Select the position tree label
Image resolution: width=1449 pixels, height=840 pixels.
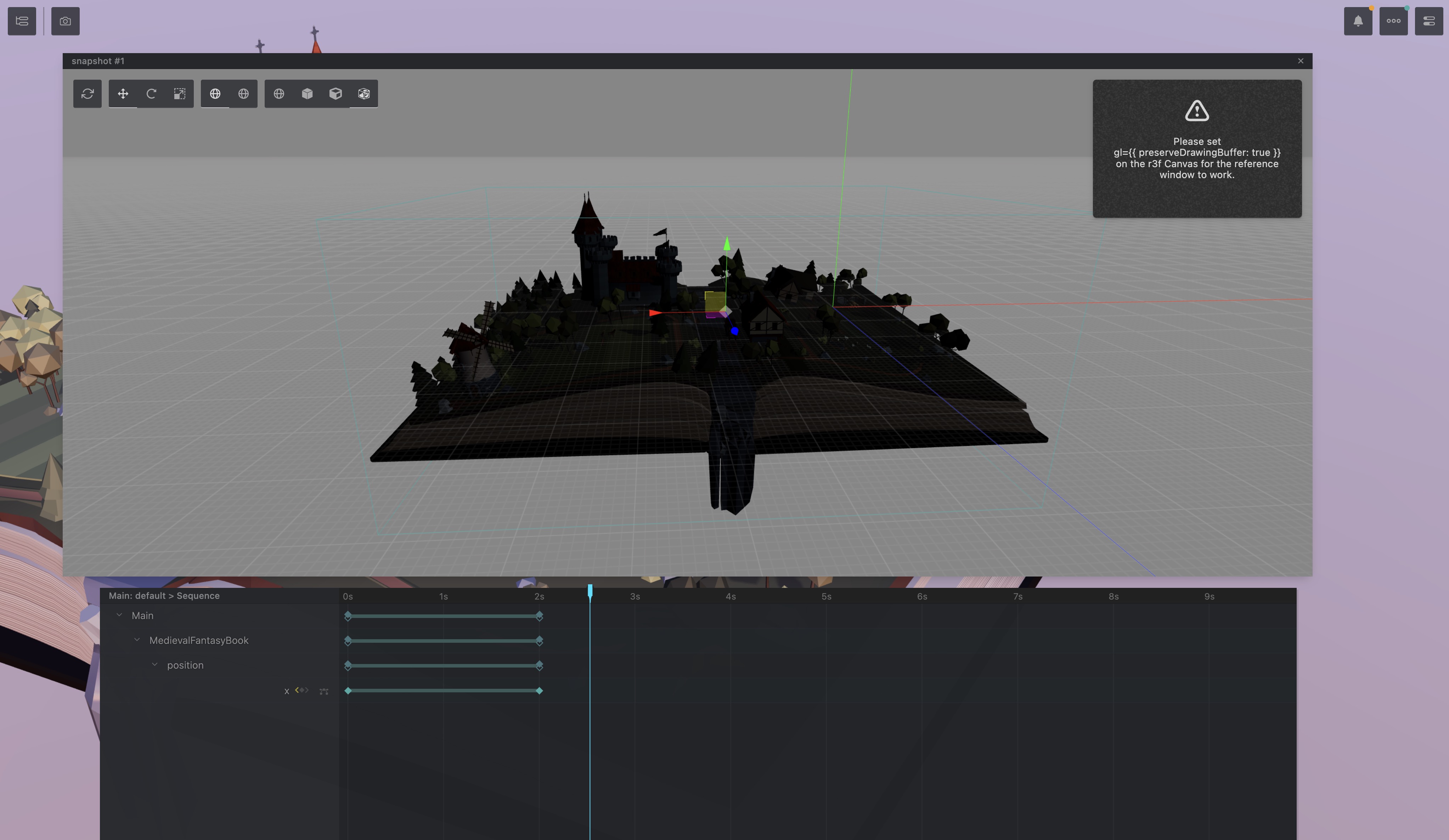pyautogui.click(x=185, y=665)
